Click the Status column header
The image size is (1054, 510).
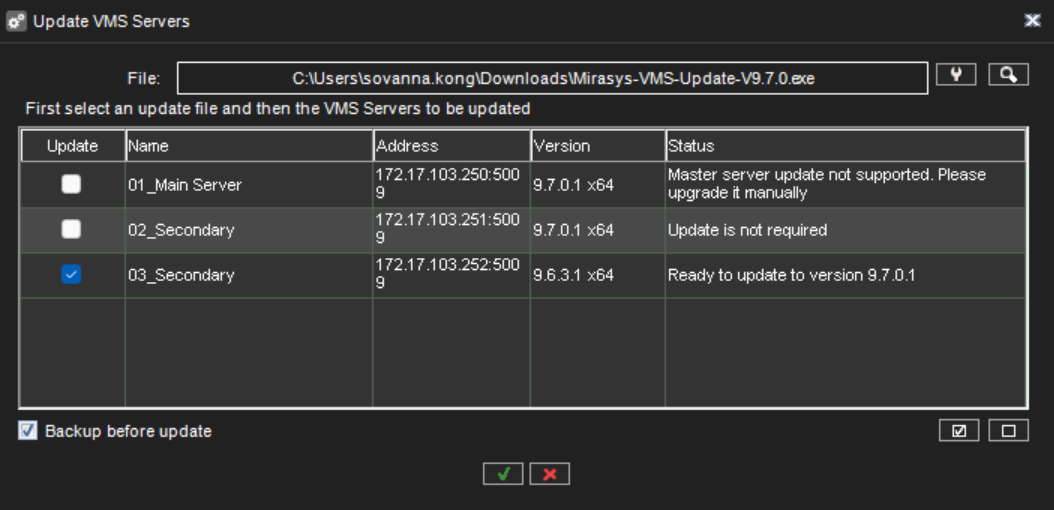[845, 146]
